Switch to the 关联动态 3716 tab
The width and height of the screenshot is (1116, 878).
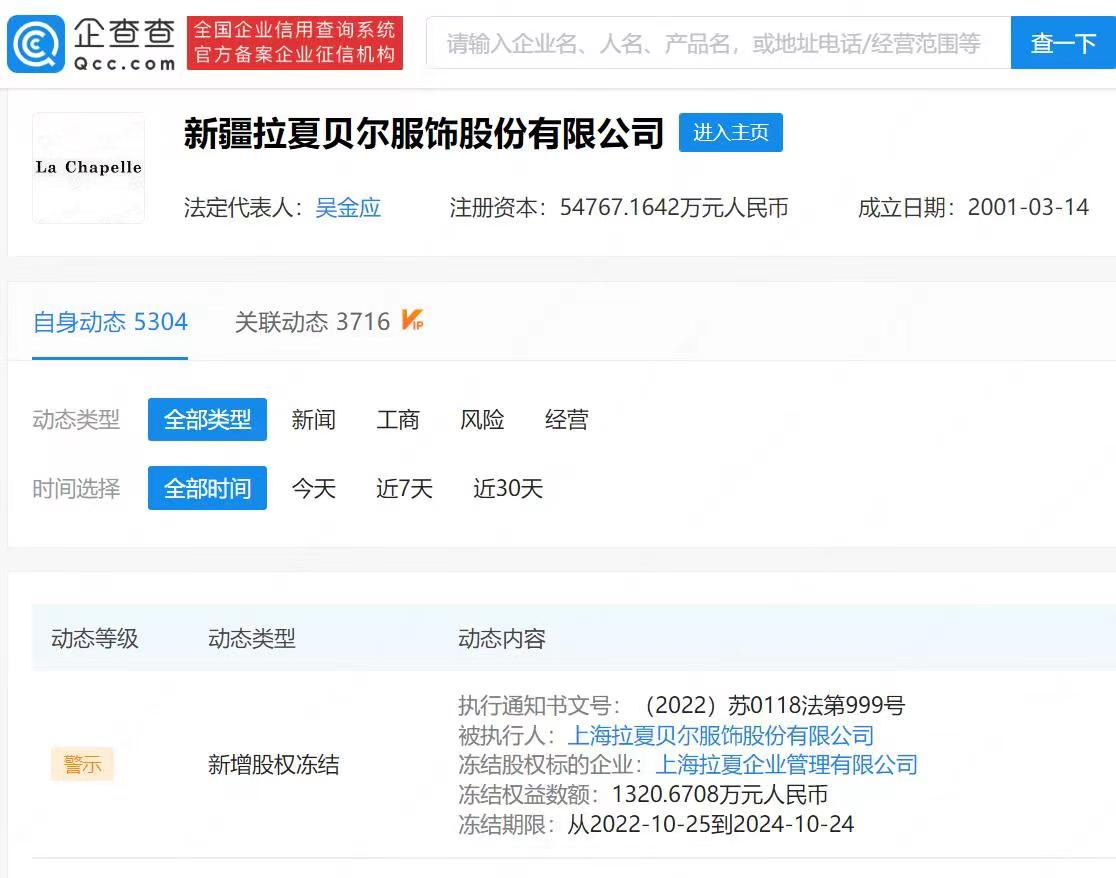(312, 322)
